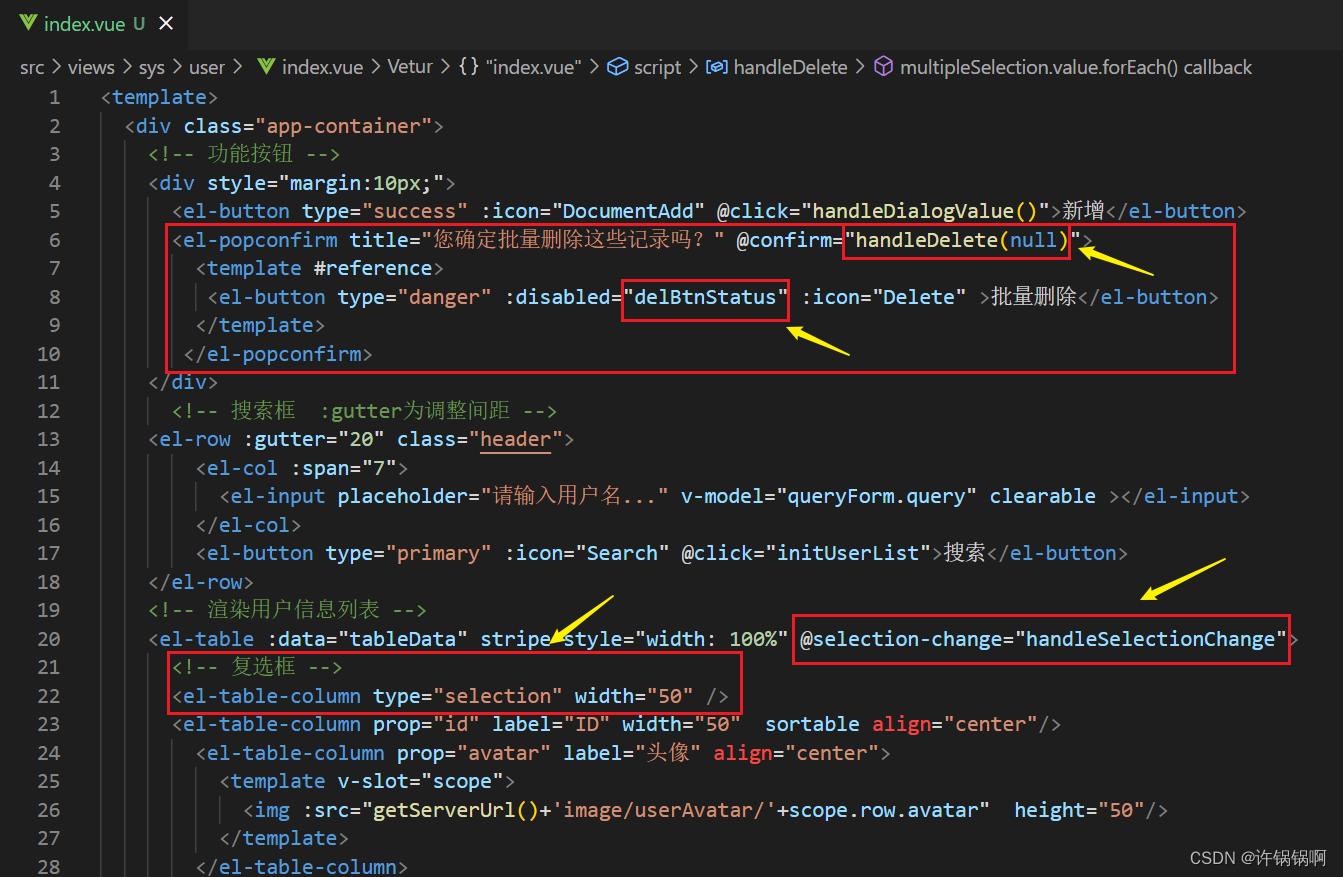Click the 请输入用户名 placeholder text
Viewport: 1343px width, 877px height.
pos(575,496)
